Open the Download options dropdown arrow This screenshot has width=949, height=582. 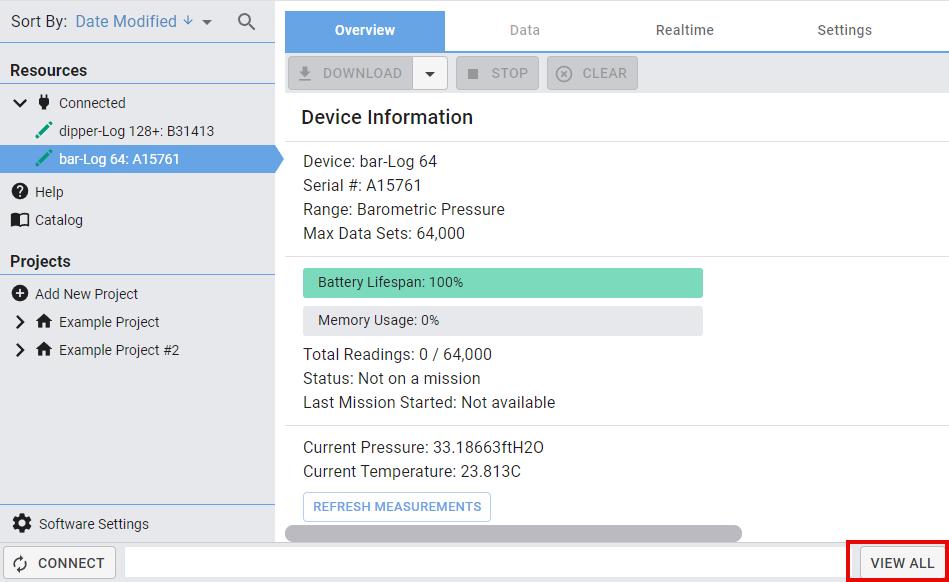click(x=430, y=73)
